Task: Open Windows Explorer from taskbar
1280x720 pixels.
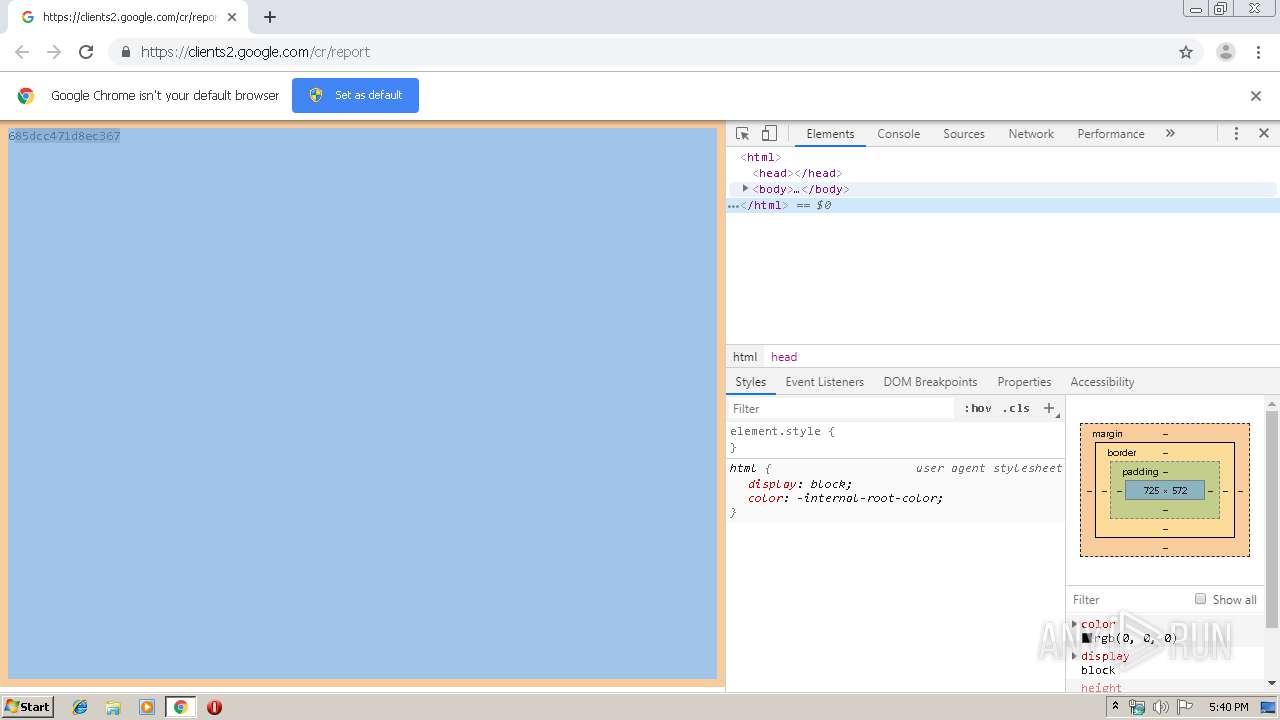Action: click(113, 707)
